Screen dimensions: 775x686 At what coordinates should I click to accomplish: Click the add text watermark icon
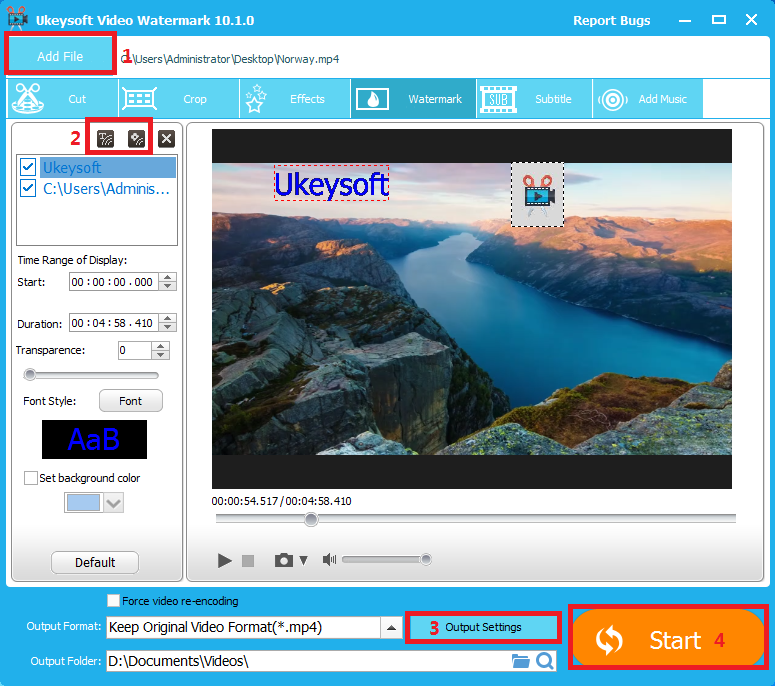point(105,139)
